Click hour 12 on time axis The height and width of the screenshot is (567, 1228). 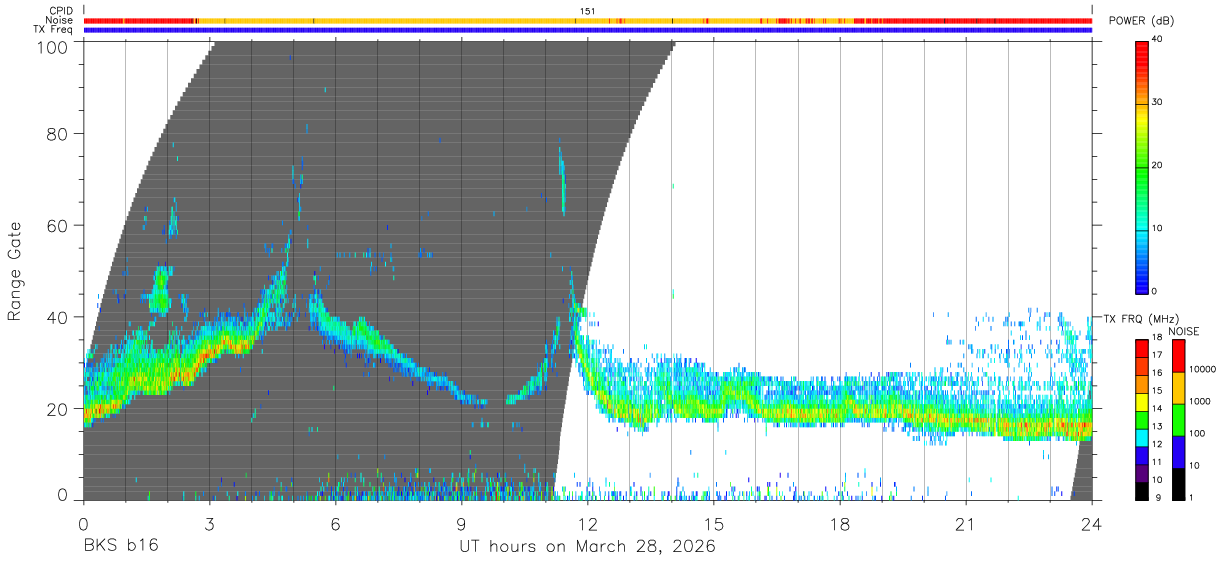pyautogui.click(x=587, y=523)
